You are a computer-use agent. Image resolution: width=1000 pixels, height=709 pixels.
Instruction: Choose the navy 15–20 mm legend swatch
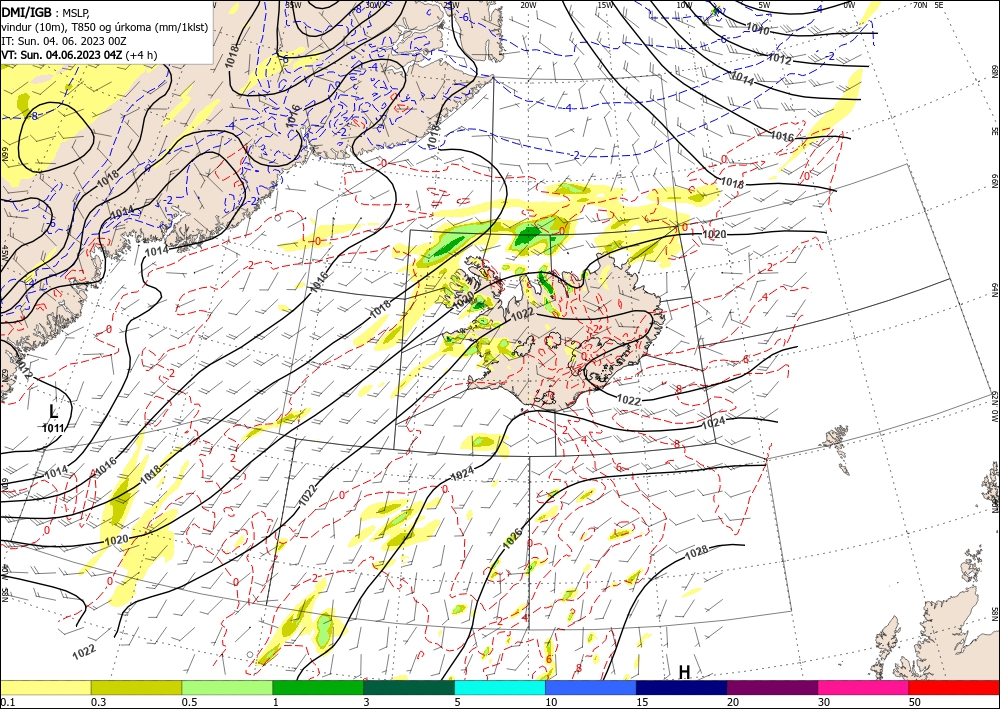pyautogui.click(x=682, y=687)
